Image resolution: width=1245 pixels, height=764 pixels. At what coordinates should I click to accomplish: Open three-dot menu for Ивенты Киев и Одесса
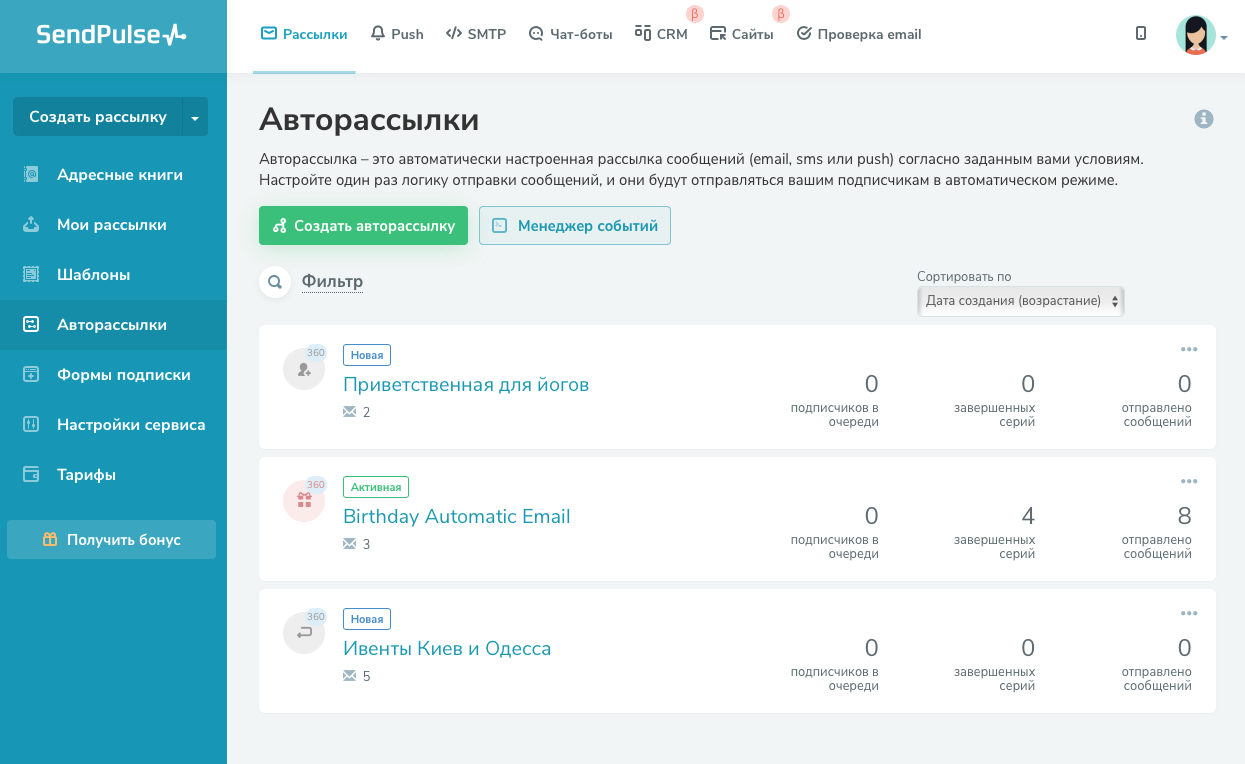pyautogui.click(x=1188, y=613)
